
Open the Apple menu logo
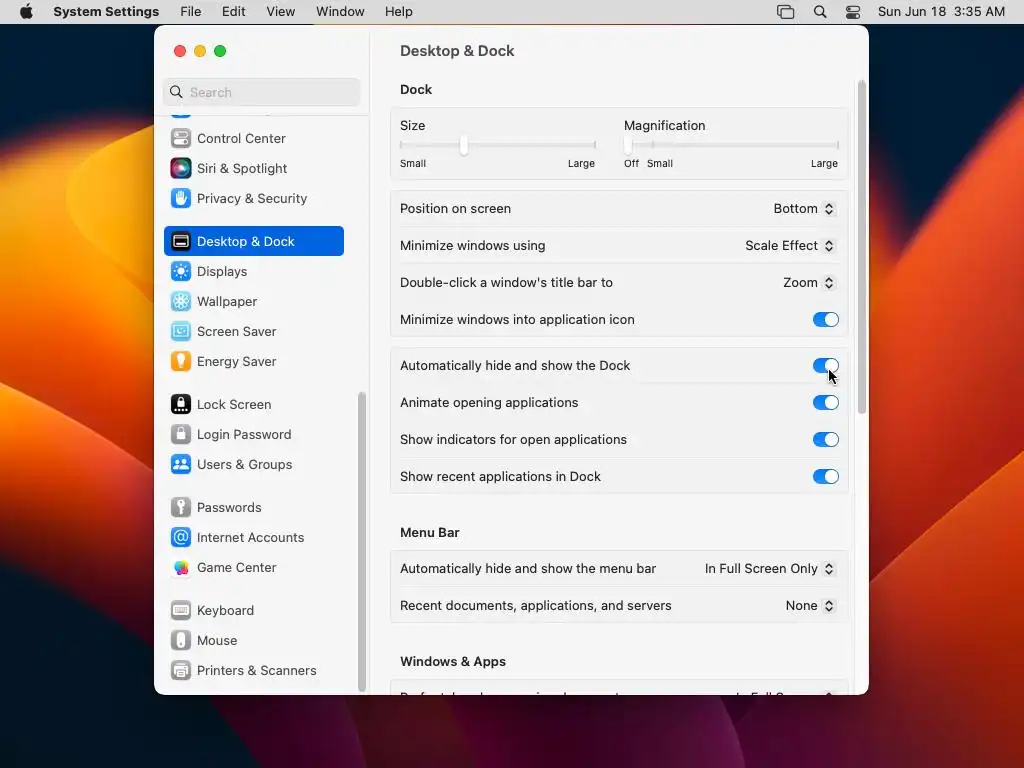[x=26, y=12]
